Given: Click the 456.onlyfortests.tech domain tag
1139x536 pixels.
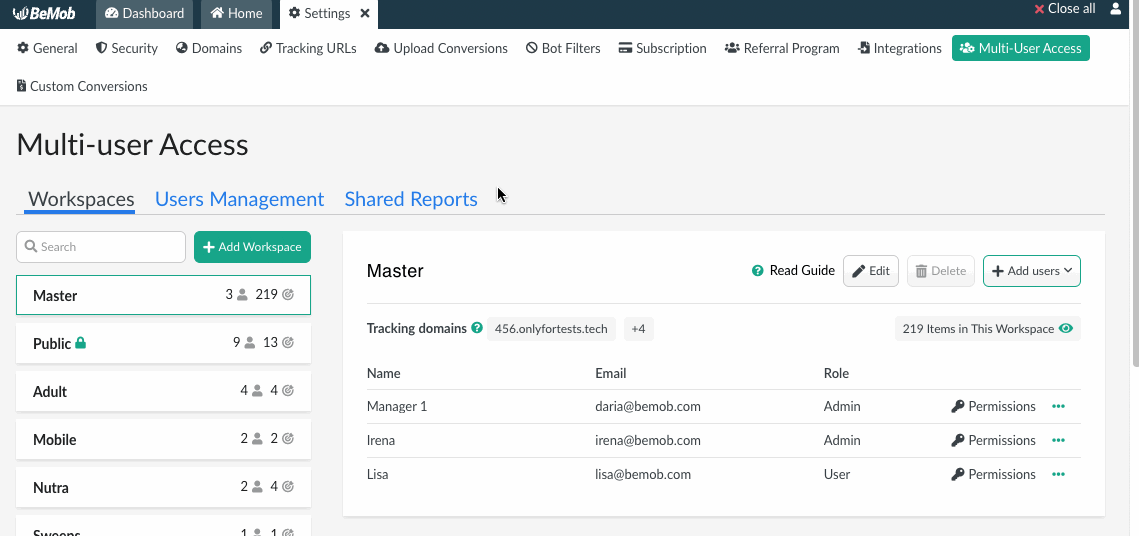Looking at the screenshot, I should click(551, 329).
